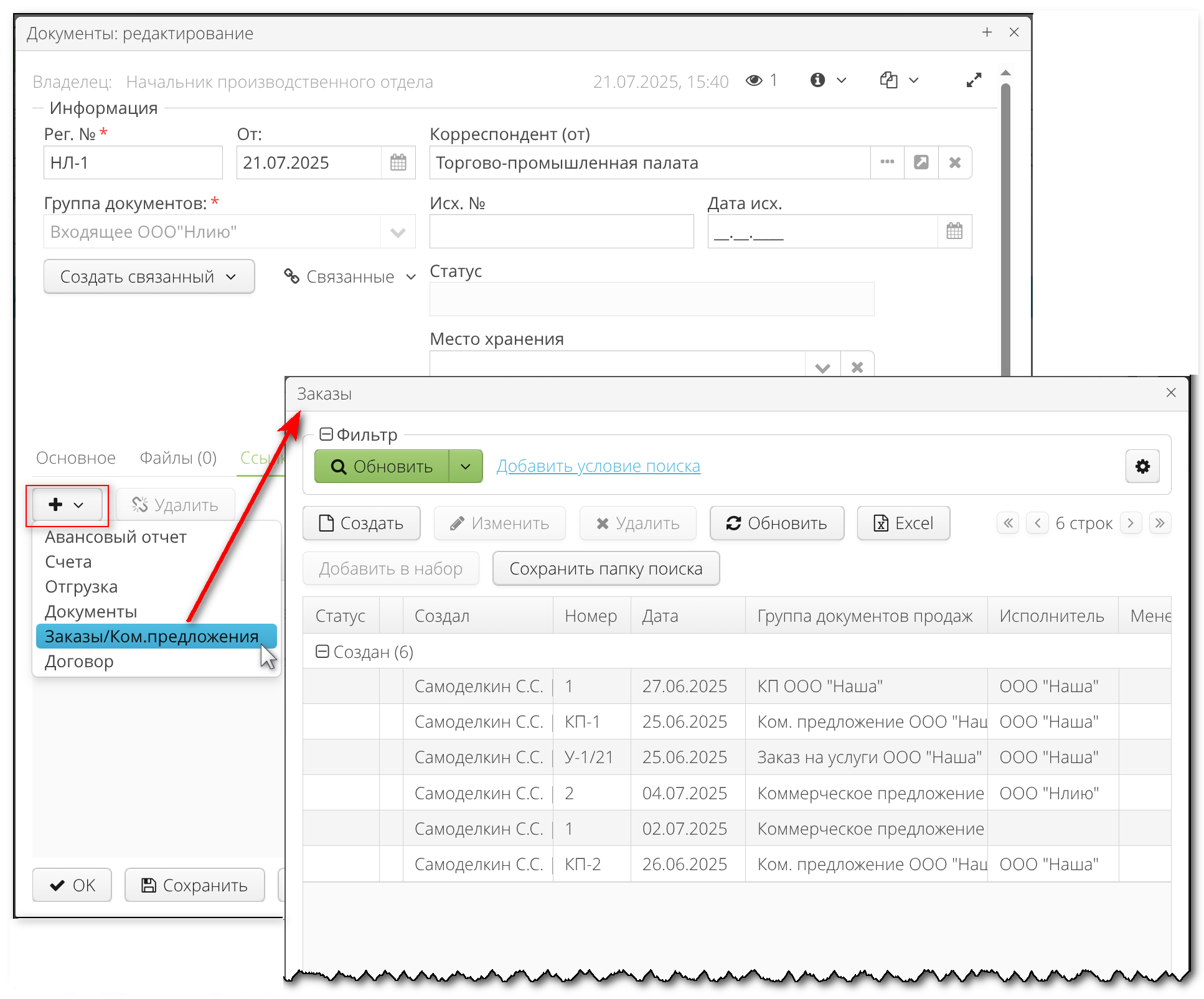Click the Добавить условие поиска link
This screenshot has height=999, width=1204.
pyautogui.click(x=598, y=466)
